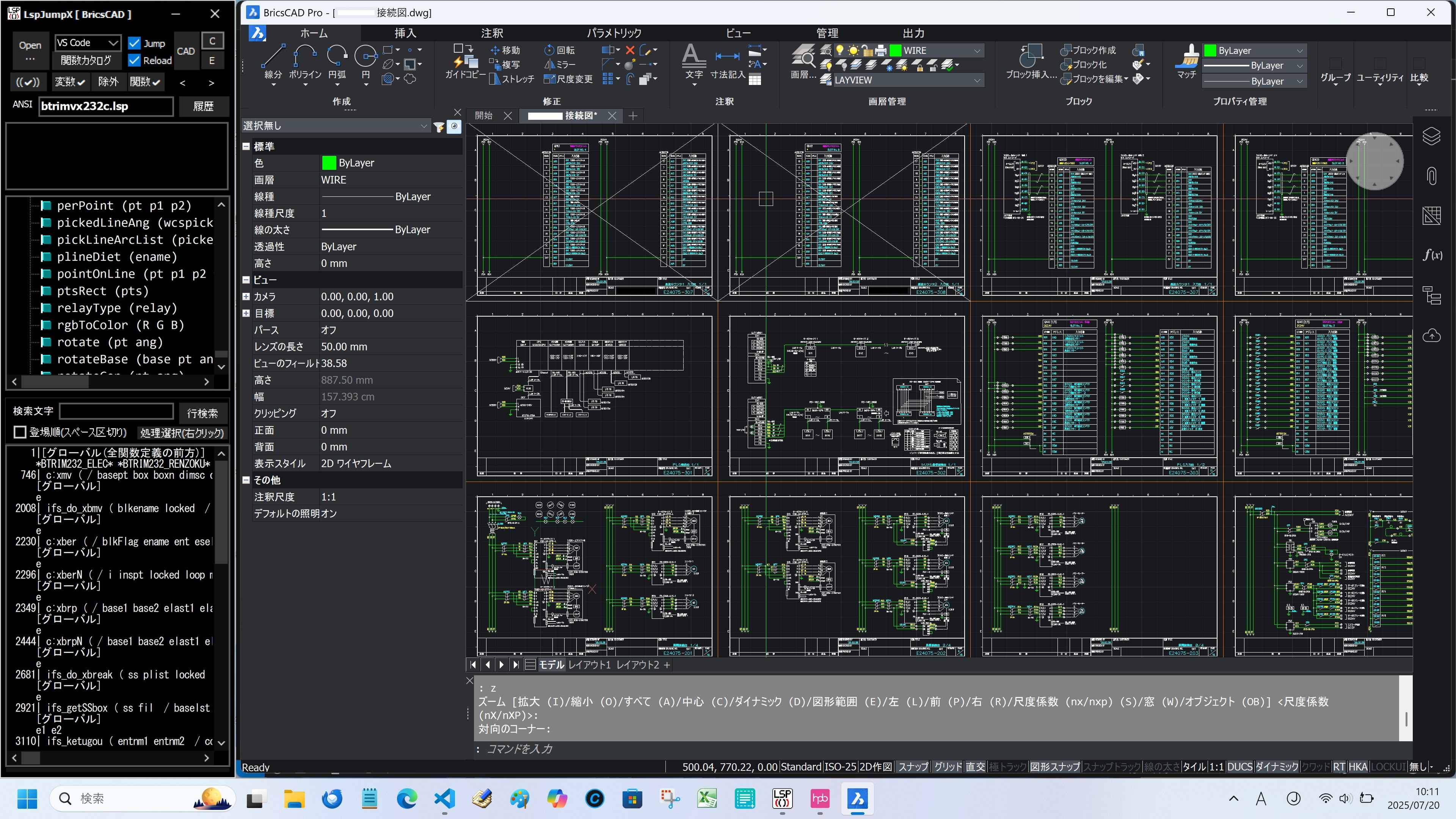Viewport: 1456px width, 819px height.
Task: Click ブロック作成 (Create Block)
Action: pos(1088,50)
